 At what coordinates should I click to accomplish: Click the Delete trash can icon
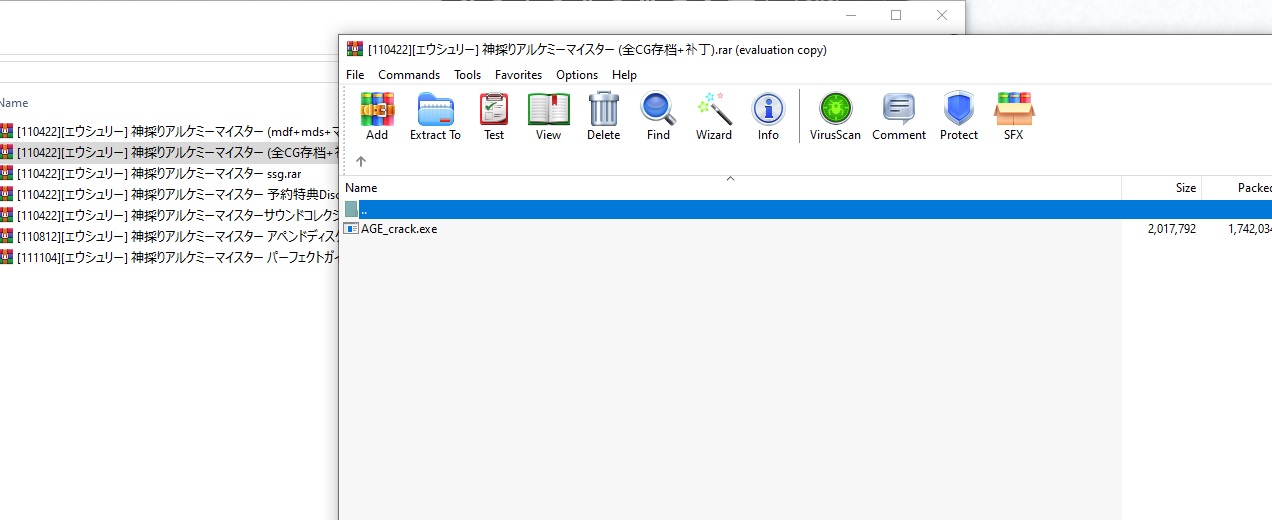[603, 116]
